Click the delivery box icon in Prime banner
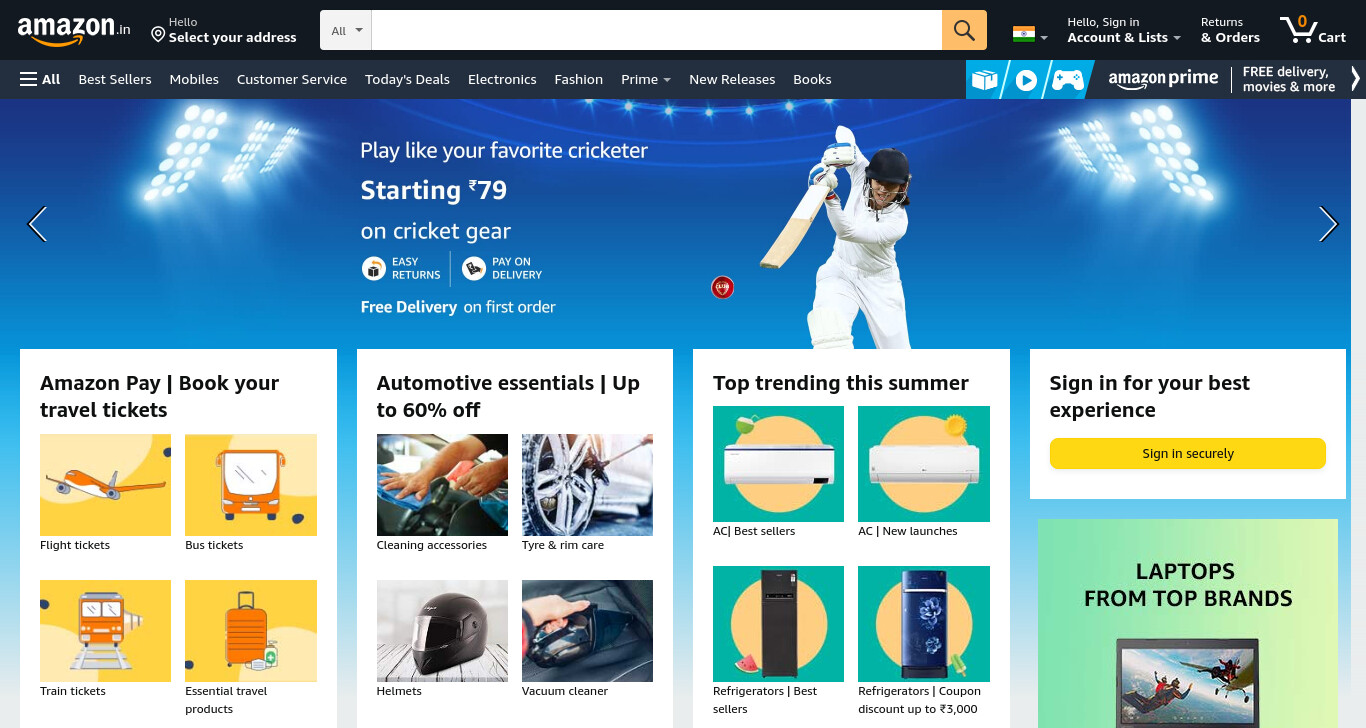Screen dimensions: 1366x728 point(985,80)
